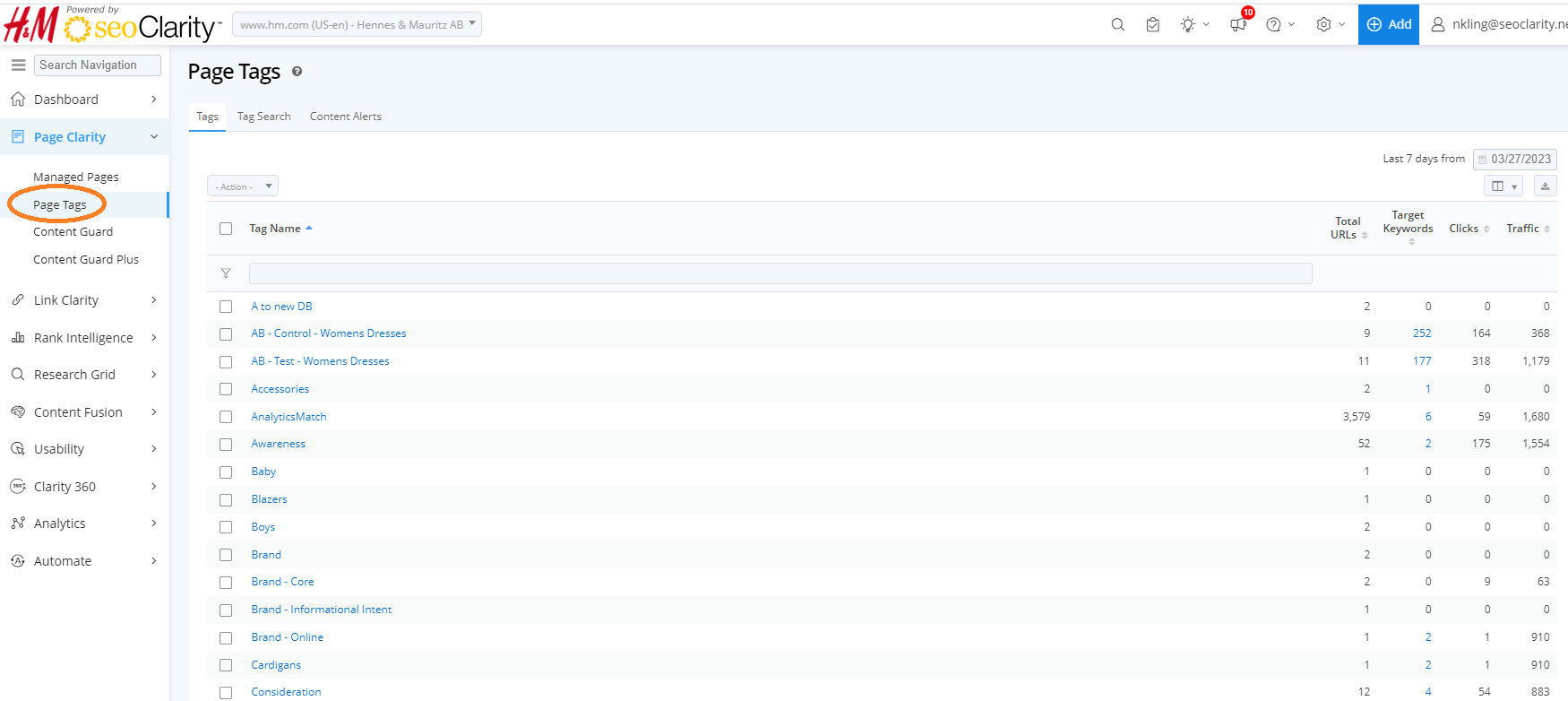This screenshot has height=701, width=1568.
Task: Expand the Link Clarity menu
Action: tap(84, 300)
